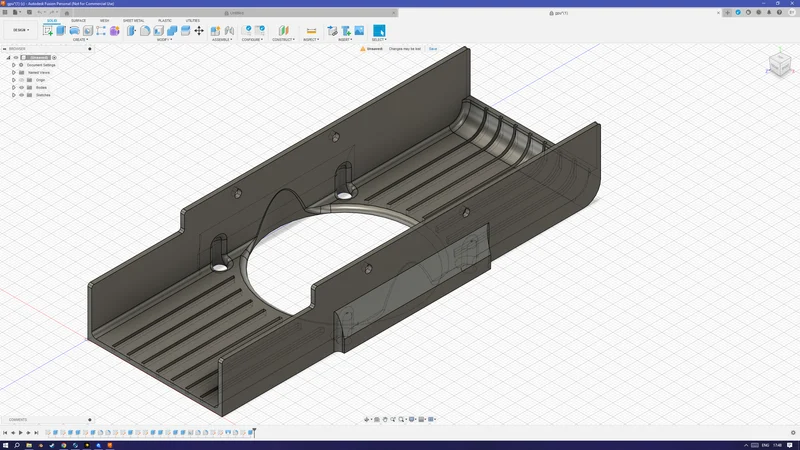
Task: Activate the Select tool icon
Action: pyautogui.click(x=379, y=31)
